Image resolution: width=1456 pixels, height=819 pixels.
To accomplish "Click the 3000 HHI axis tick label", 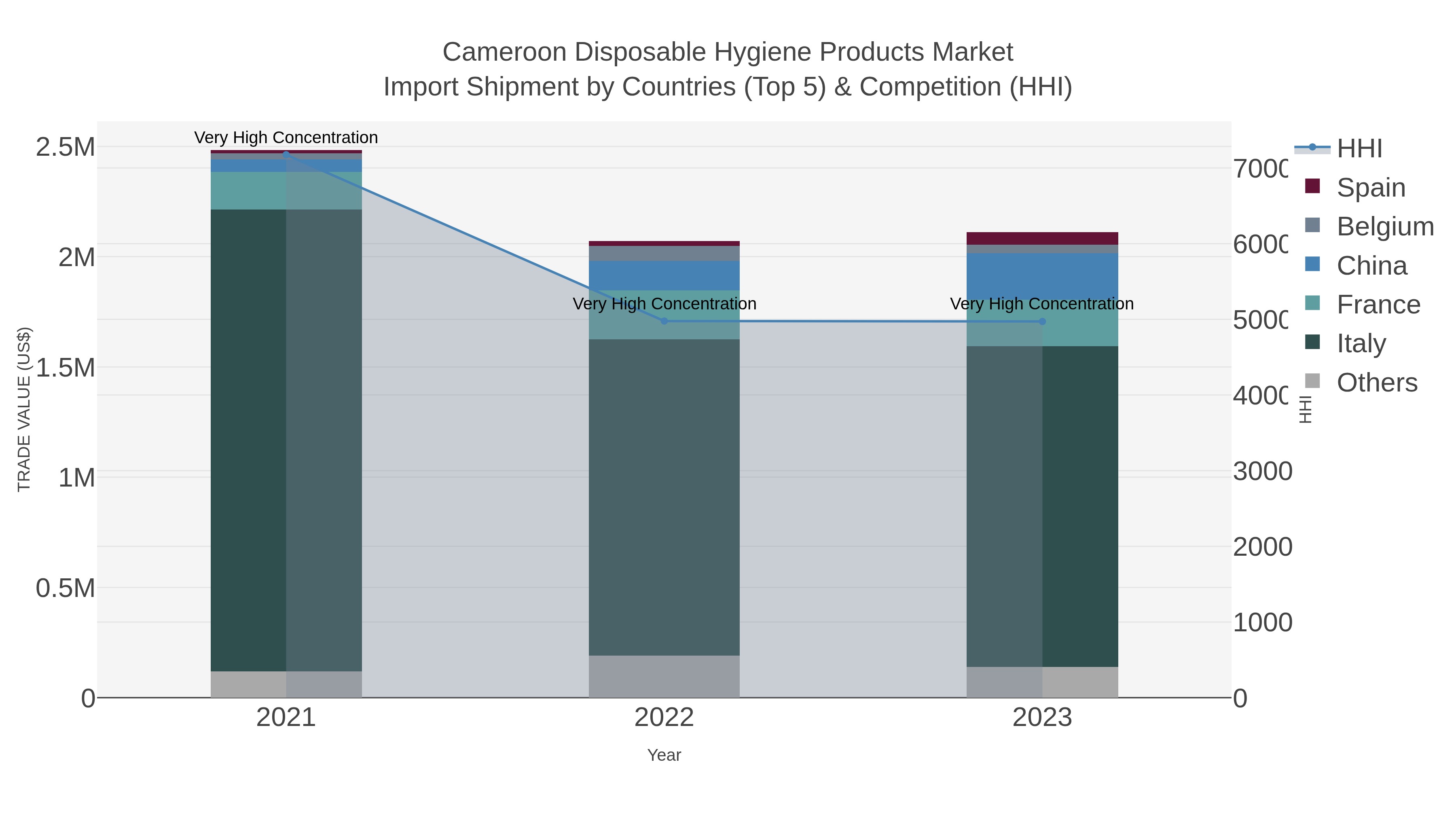I will (1263, 471).
